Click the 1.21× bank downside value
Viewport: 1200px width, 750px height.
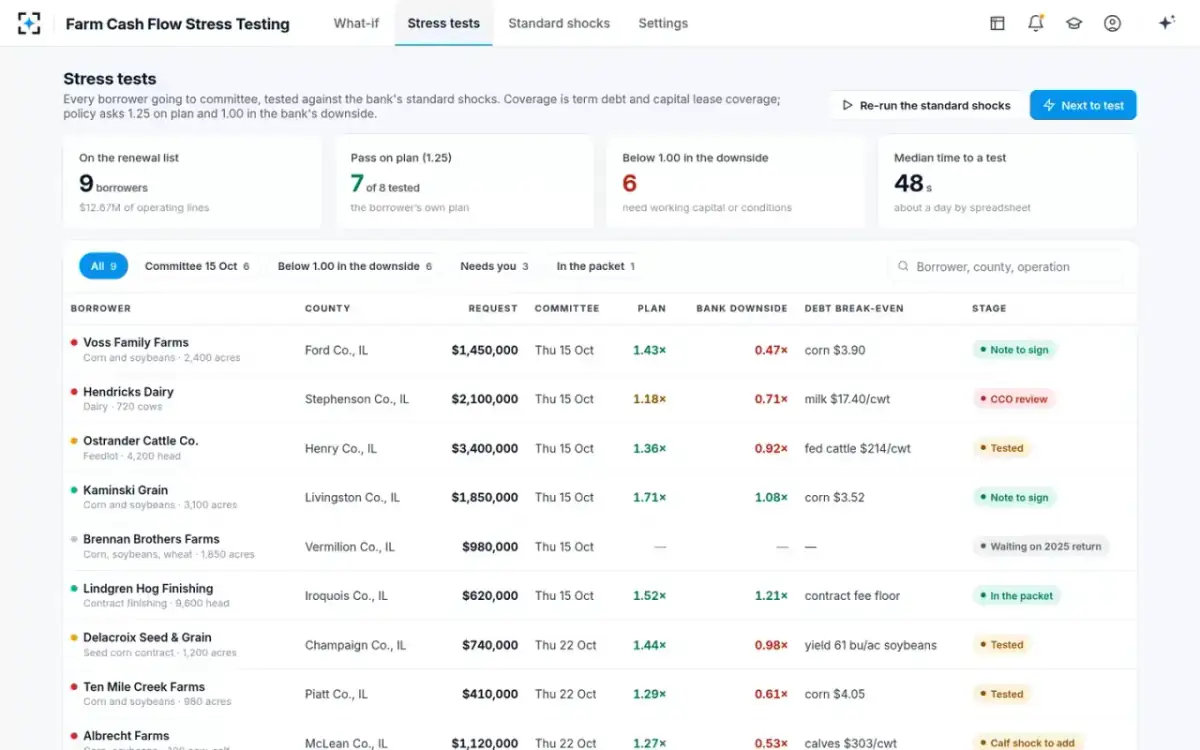point(771,596)
